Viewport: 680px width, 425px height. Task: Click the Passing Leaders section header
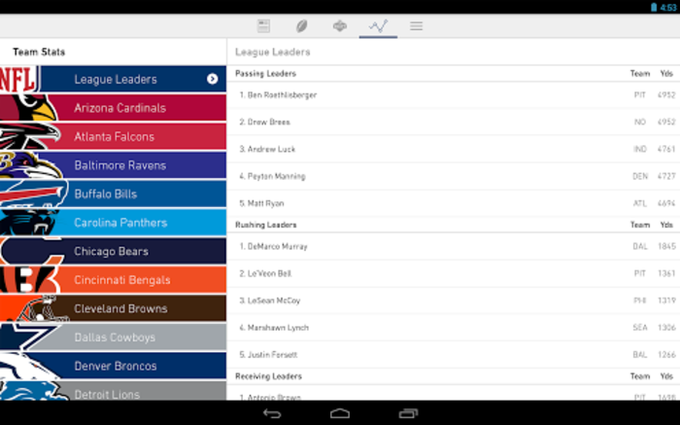pyautogui.click(x=265, y=73)
